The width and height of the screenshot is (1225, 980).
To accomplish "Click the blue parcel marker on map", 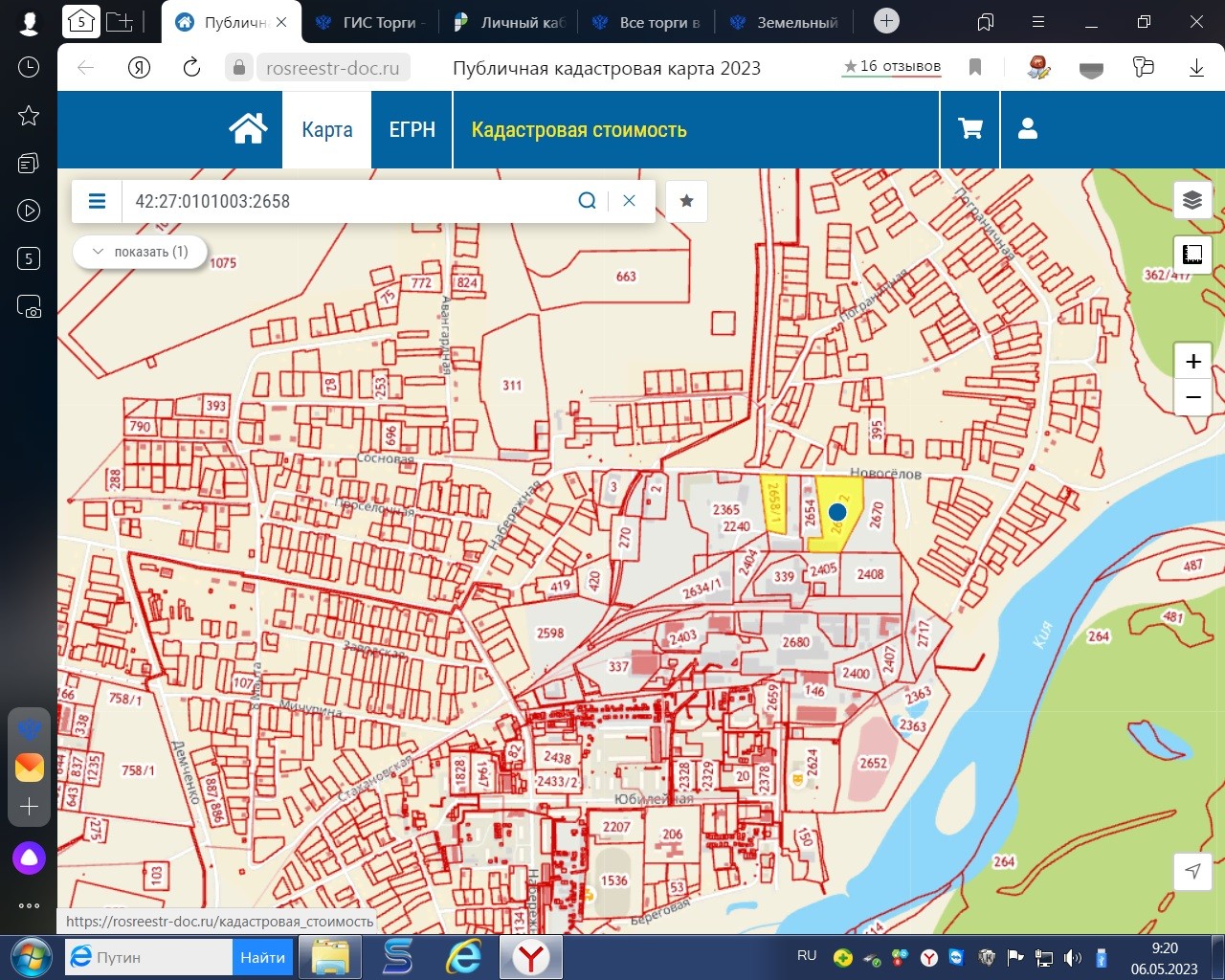I will point(837,512).
